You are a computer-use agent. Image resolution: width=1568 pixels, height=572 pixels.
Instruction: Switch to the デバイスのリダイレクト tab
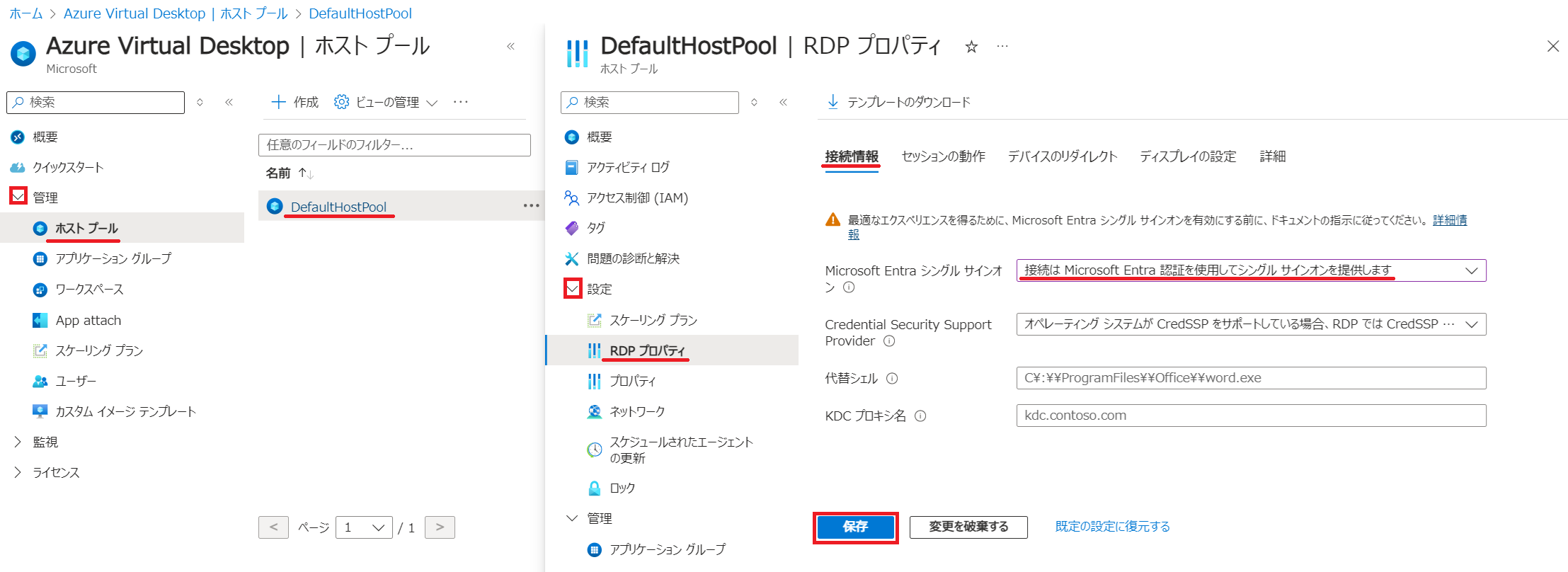(1063, 156)
